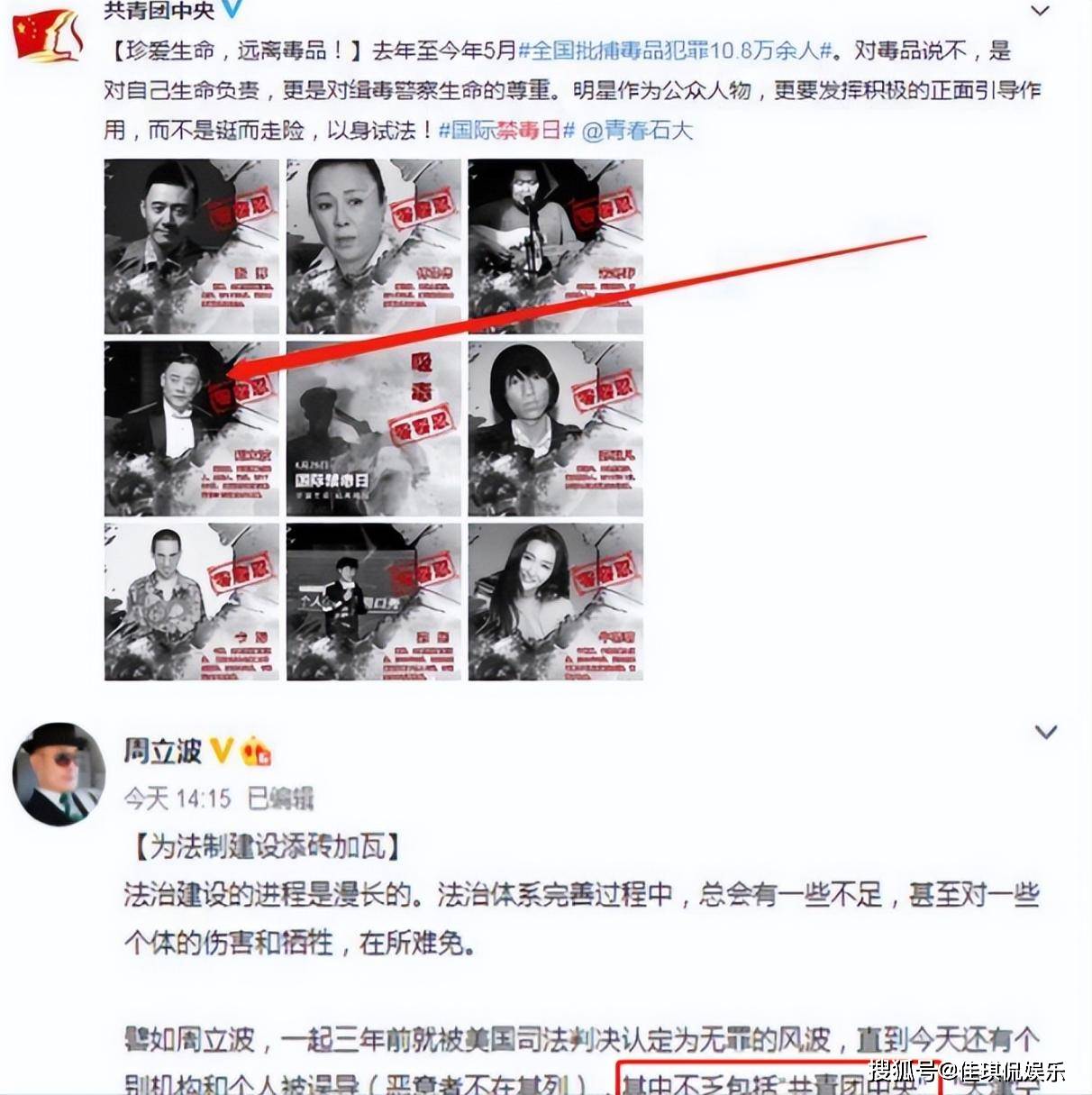Open the guitarist photo in the top row
1092x1095 pixels.
pos(556,246)
